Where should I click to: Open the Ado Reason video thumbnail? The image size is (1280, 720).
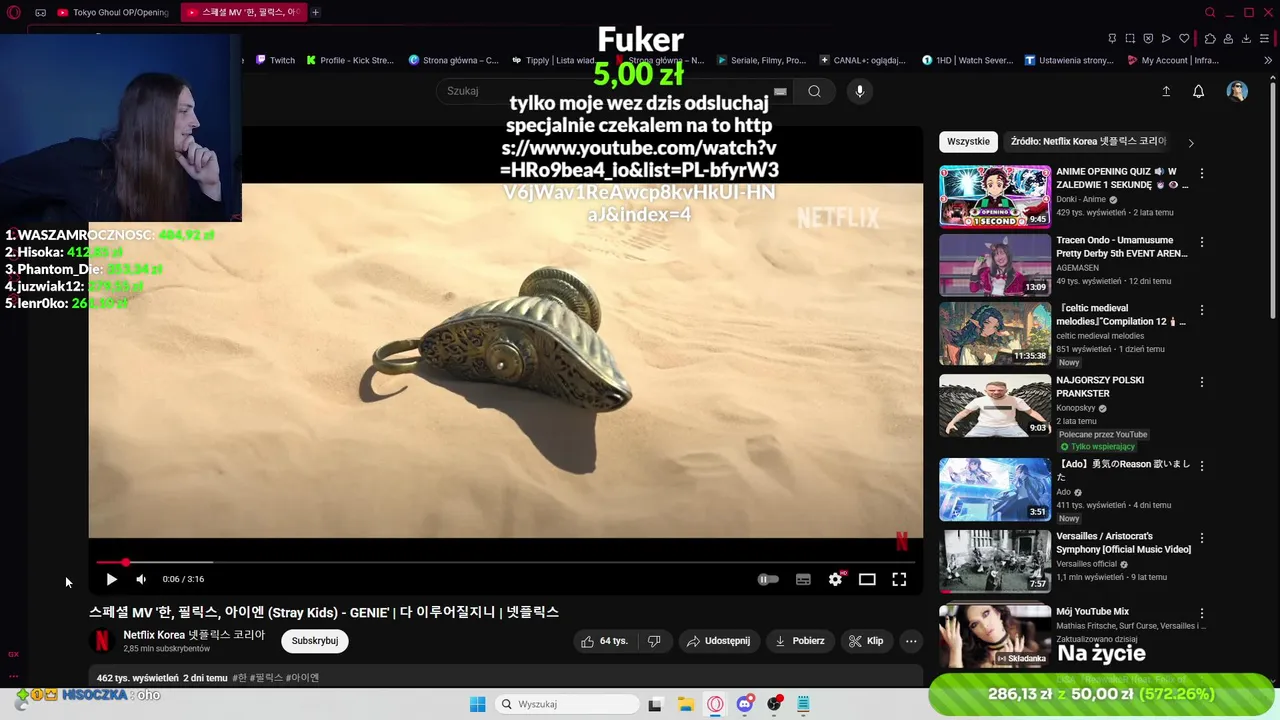tap(995, 489)
